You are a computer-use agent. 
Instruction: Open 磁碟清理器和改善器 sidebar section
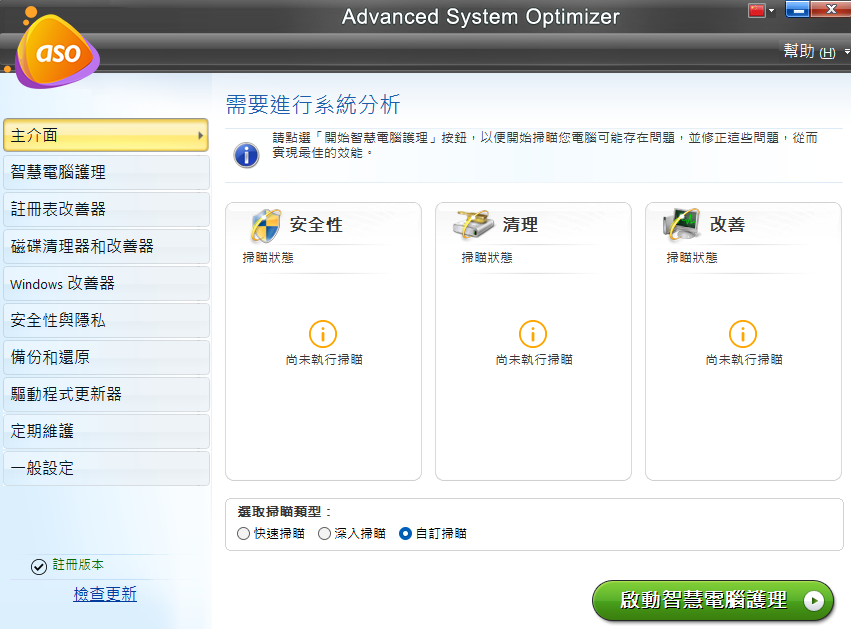(106, 246)
